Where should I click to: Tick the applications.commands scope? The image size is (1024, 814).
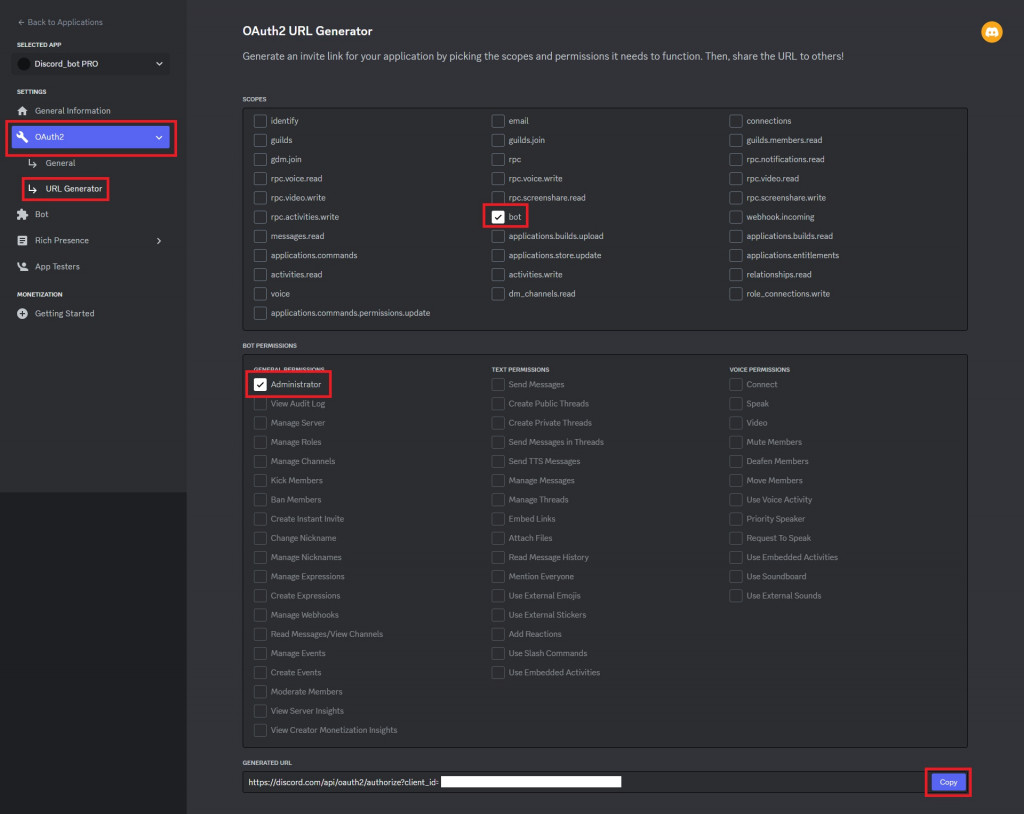(260, 255)
